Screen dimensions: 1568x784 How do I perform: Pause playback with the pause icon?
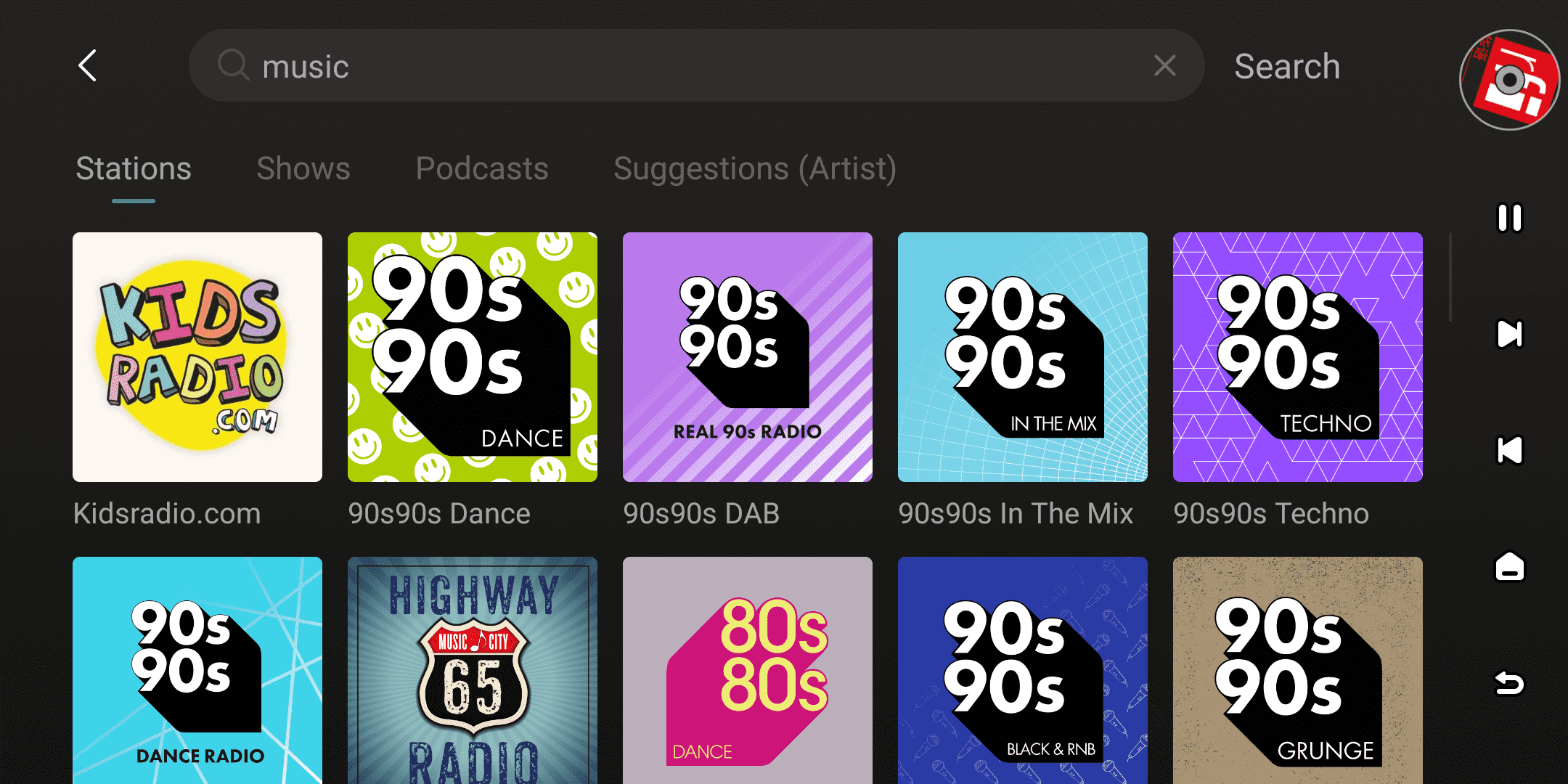pyautogui.click(x=1509, y=218)
